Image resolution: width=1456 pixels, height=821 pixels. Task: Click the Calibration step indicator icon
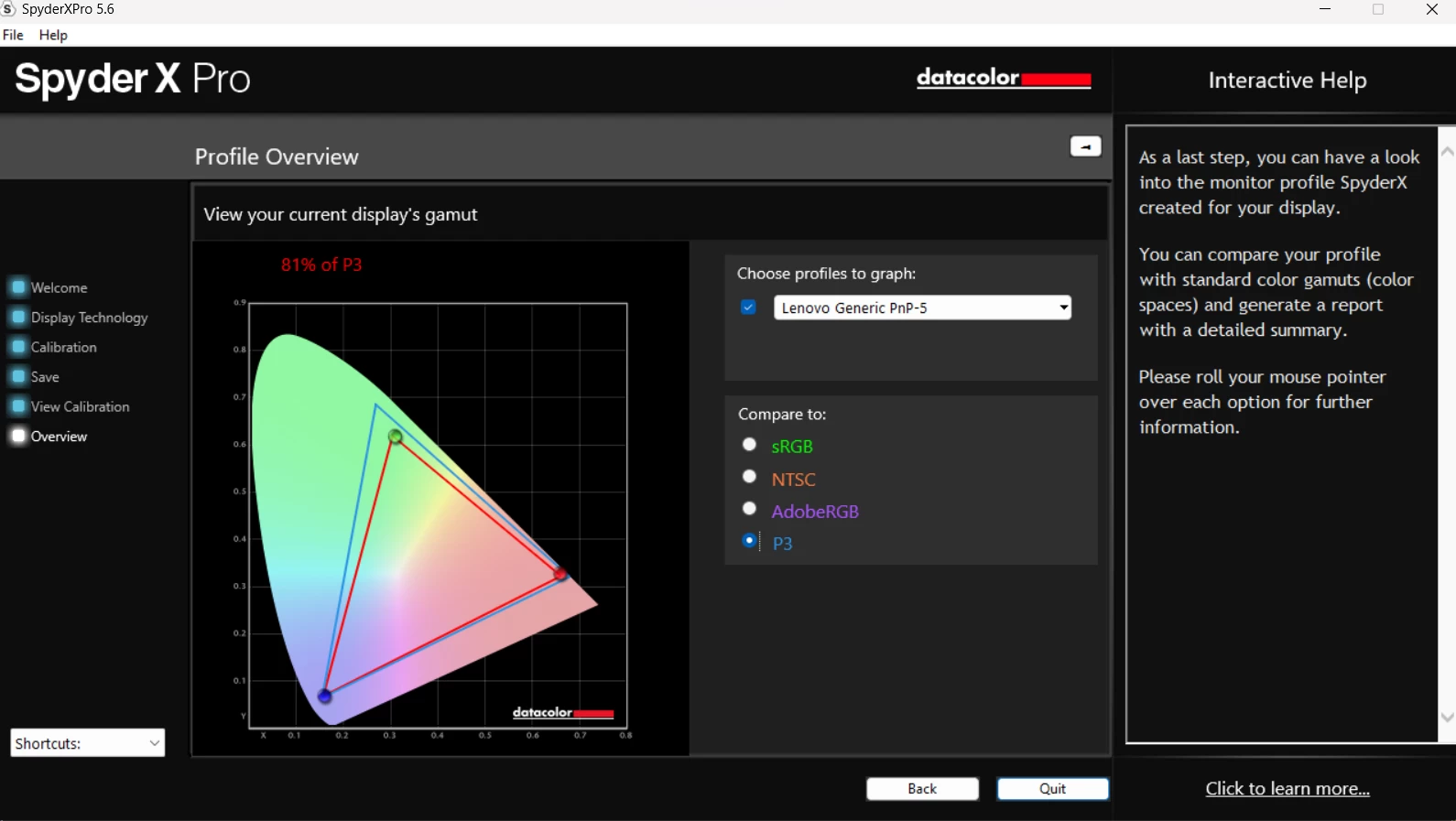coord(18,347)
